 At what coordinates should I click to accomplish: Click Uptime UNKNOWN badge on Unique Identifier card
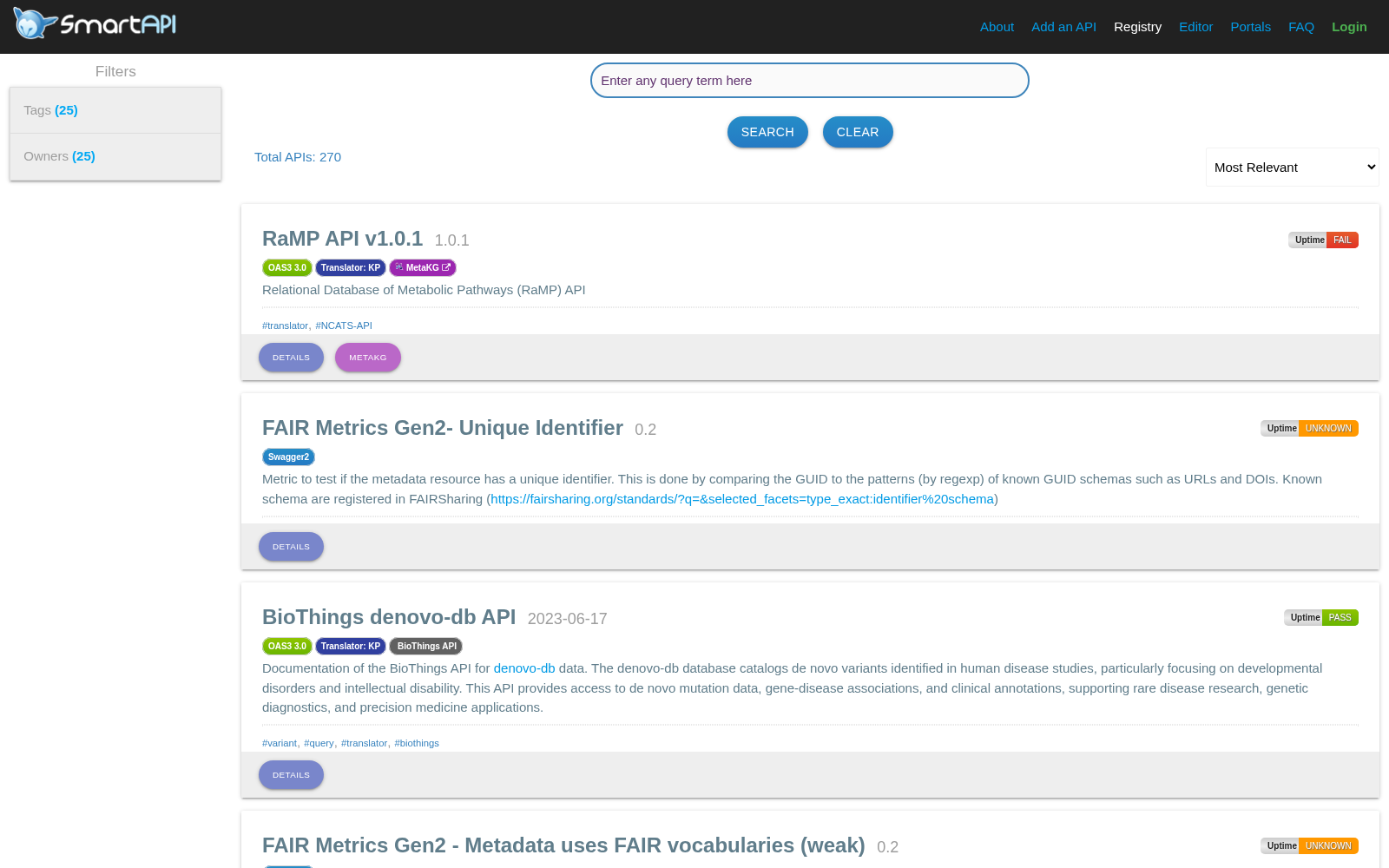[x=1309, y=428]
